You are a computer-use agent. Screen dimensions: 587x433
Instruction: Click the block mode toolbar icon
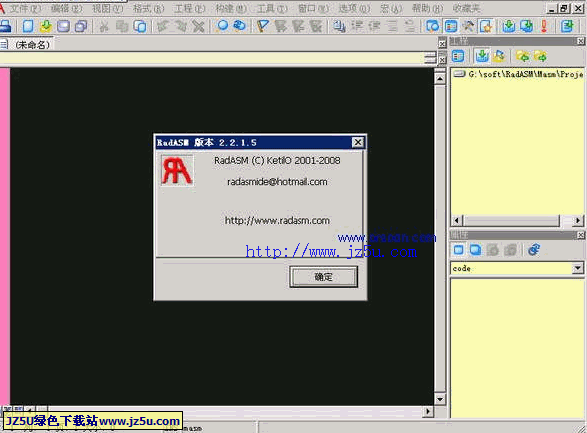coord(340,26)
